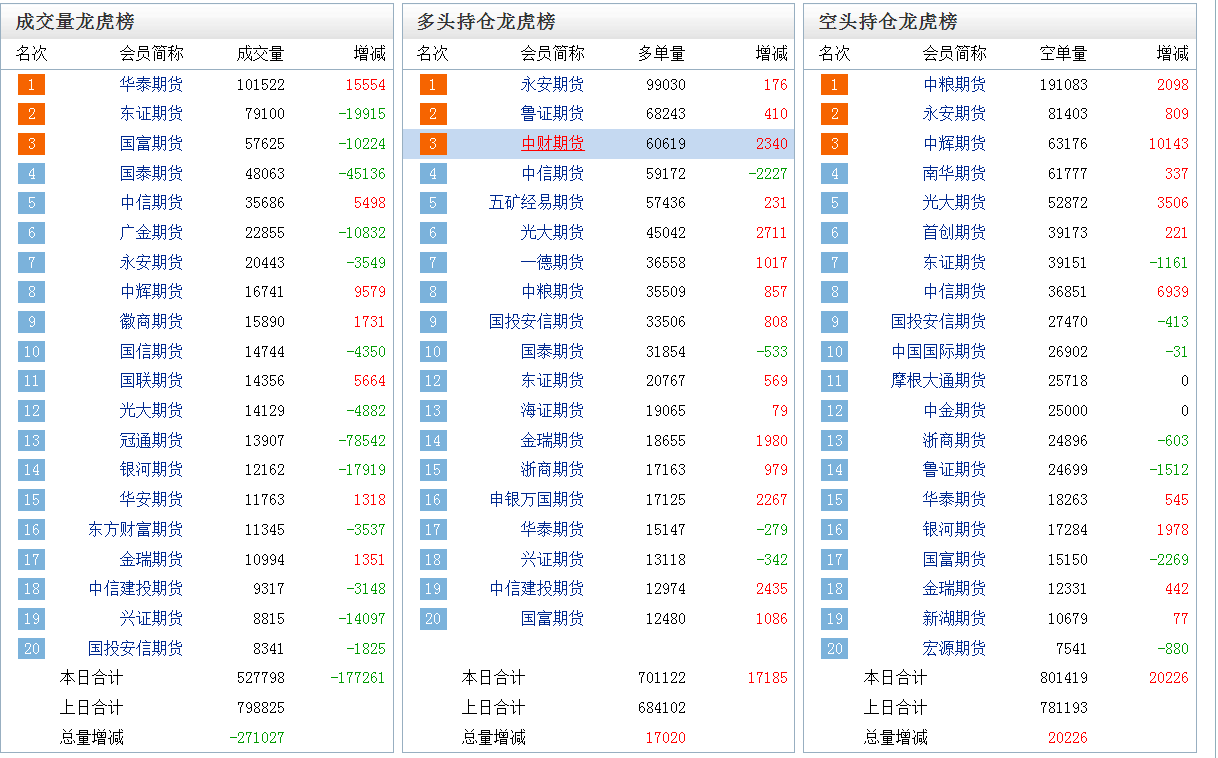Open the 申银万国期货 member link

coord(536,500)
